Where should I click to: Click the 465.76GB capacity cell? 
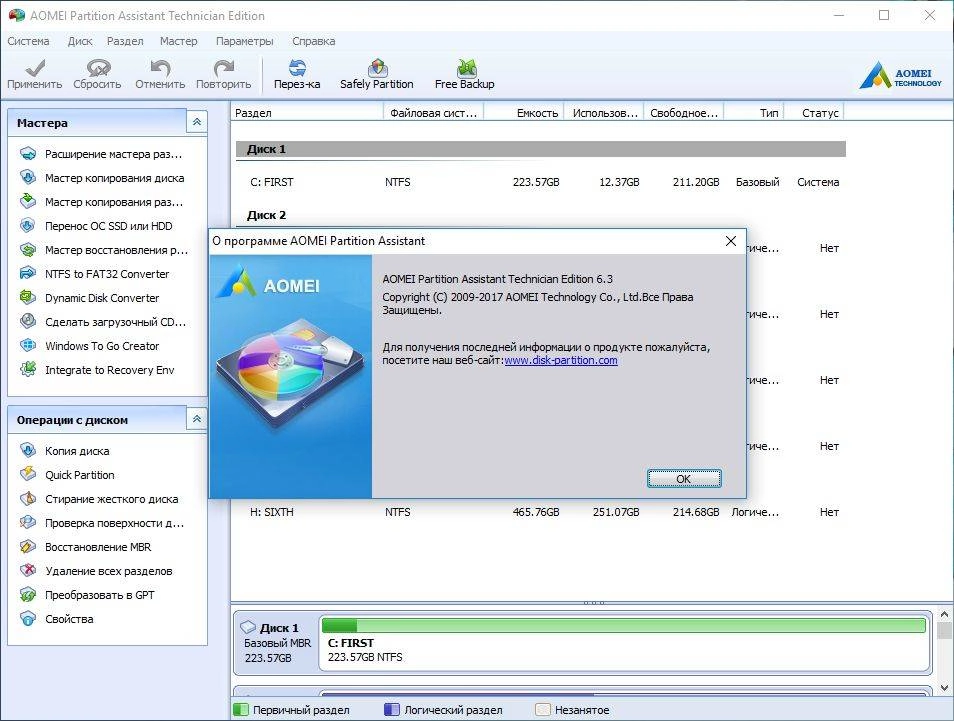[x=536, y=512]
